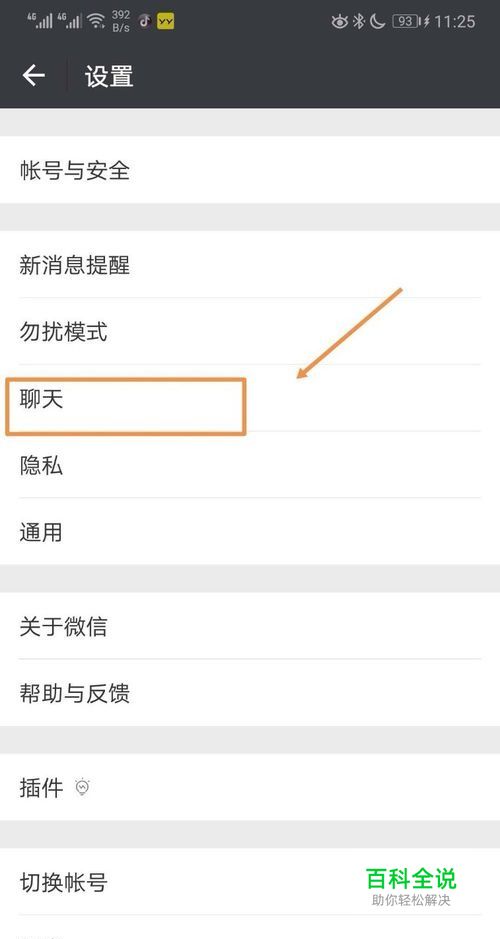This screenshot has height=939, width=500.
Task: Open 关于微信 page
Action: [250, 626]
